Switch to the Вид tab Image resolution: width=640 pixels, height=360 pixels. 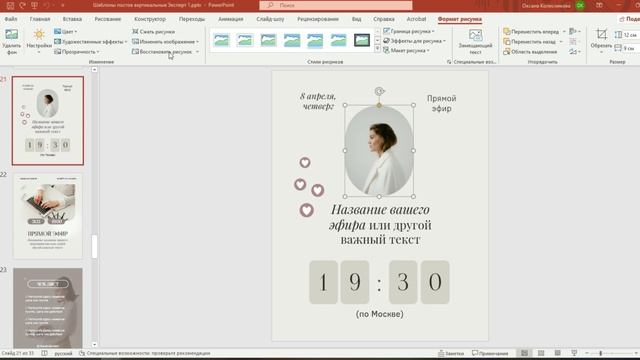[x=356, y=19]
